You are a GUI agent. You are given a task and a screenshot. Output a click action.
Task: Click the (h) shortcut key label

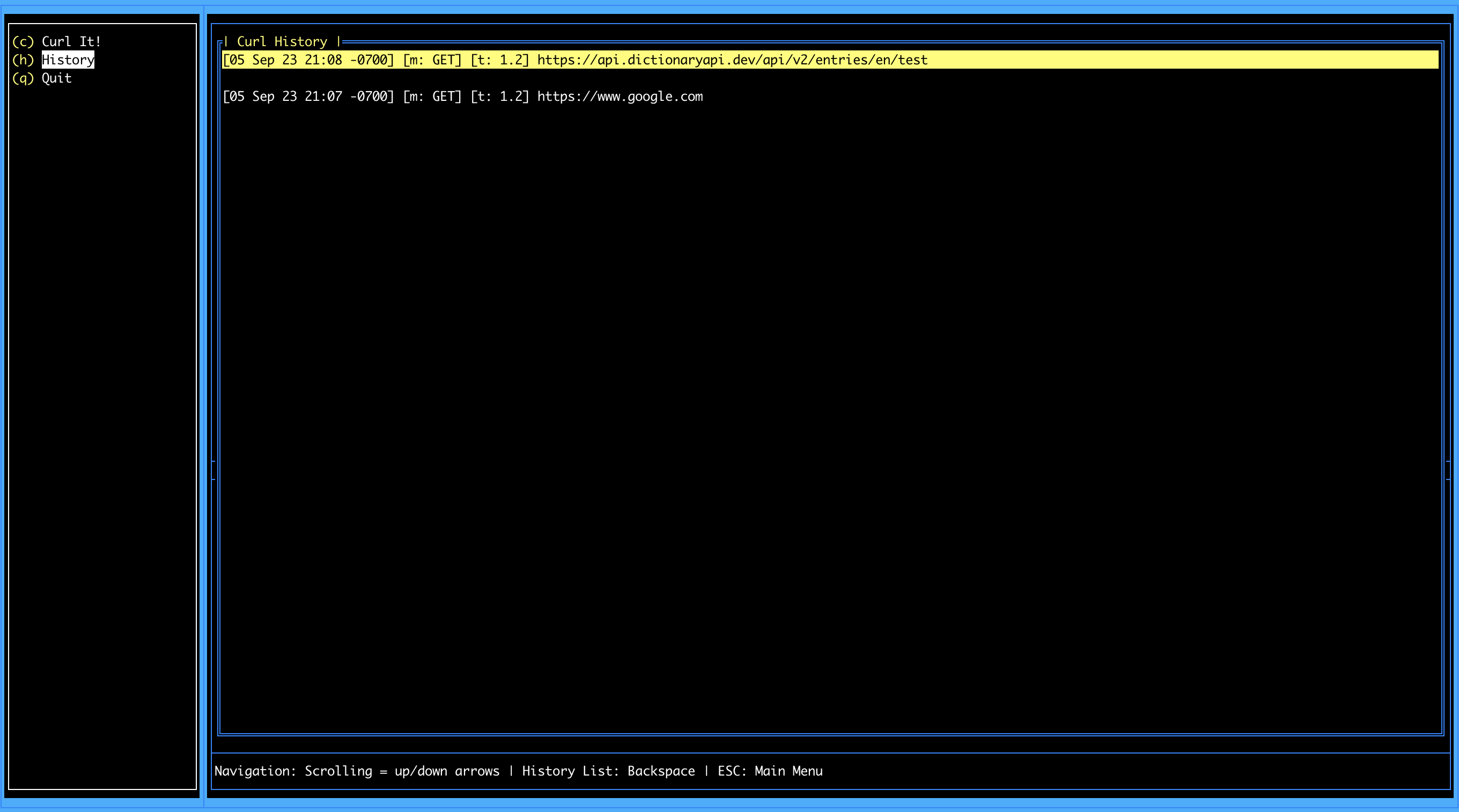click(x=23, y=60)
